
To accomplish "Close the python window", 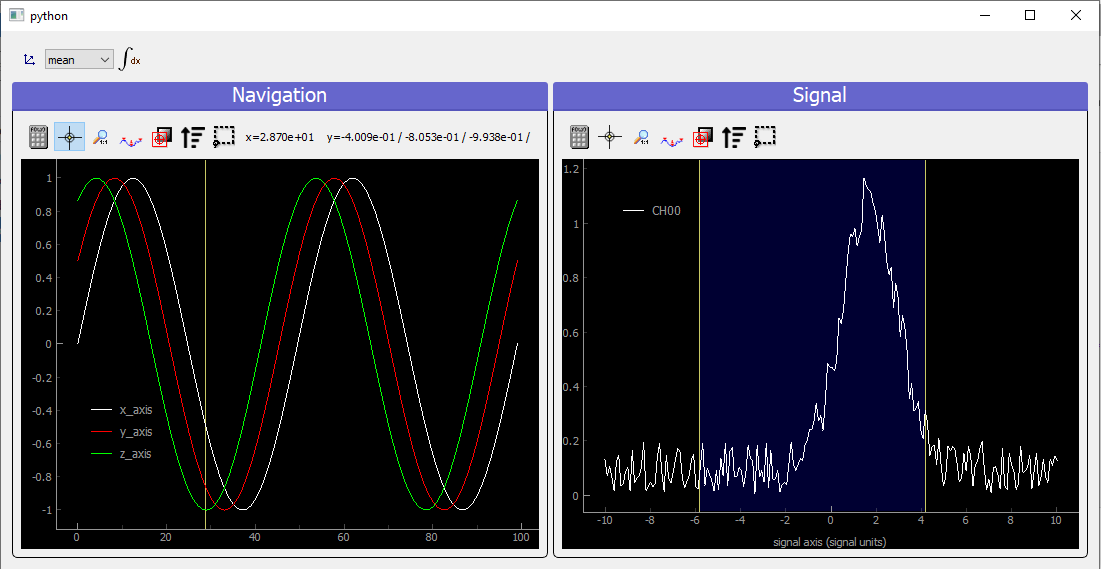I will [1075, 15].
